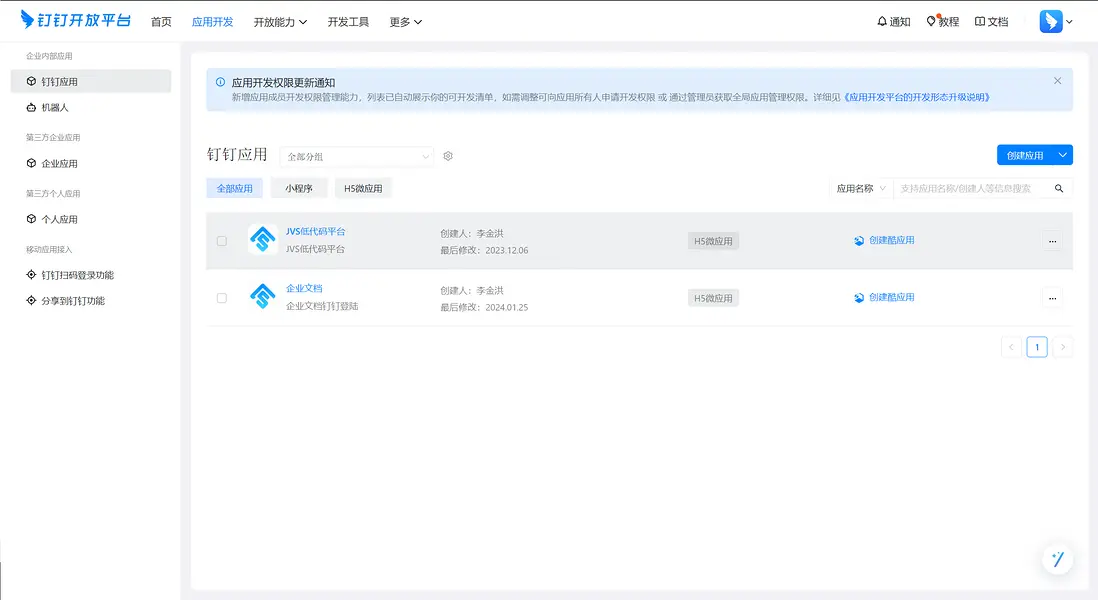This screenshot has width=1098, height=600.
Task: Expand the 更多 navigation menu
Action: [x=404, y=21]
